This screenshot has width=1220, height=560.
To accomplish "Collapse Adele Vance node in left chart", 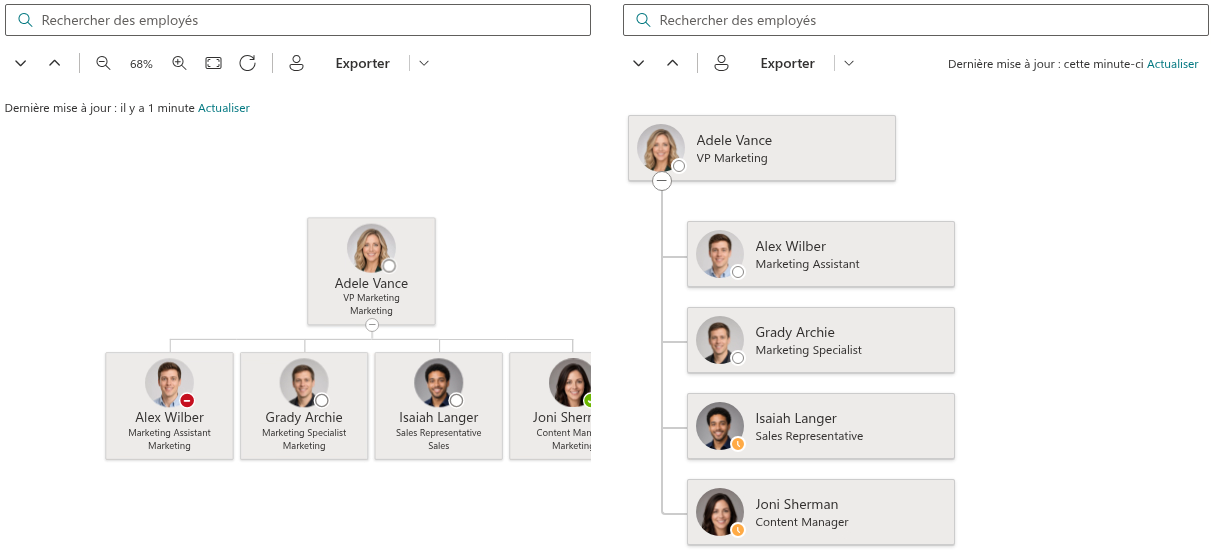I will coord(372,325).
